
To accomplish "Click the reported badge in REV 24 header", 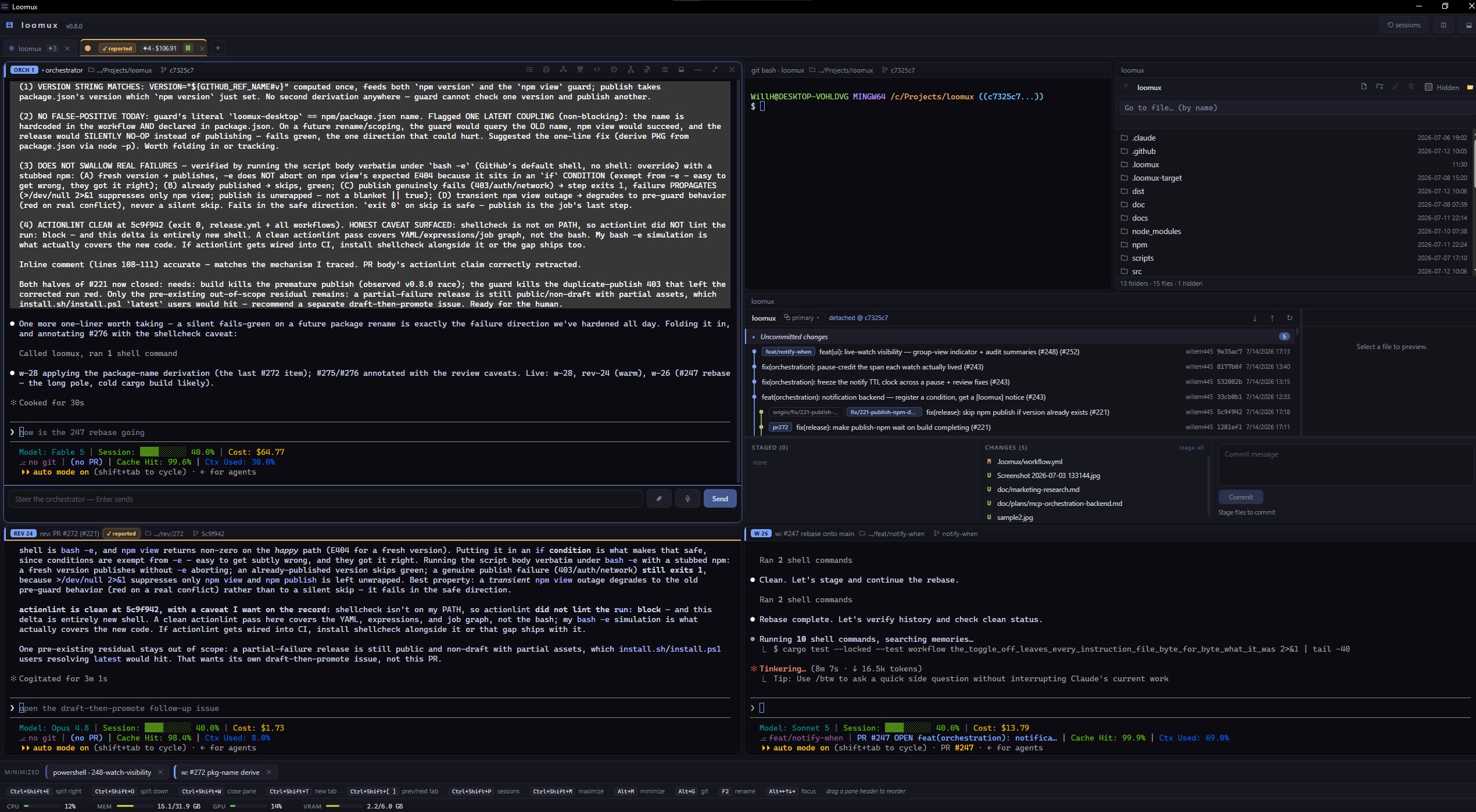I will 121,534.
